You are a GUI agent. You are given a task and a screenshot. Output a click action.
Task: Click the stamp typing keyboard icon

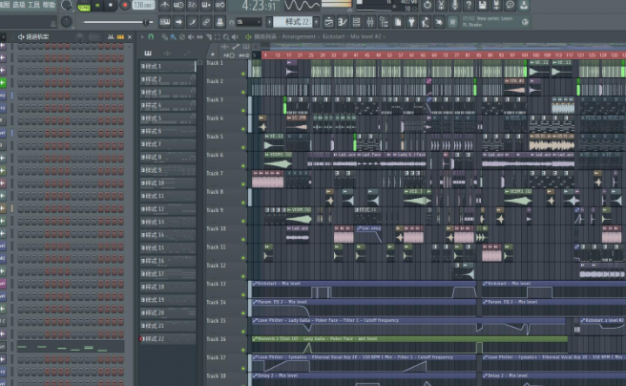[220, 22]
